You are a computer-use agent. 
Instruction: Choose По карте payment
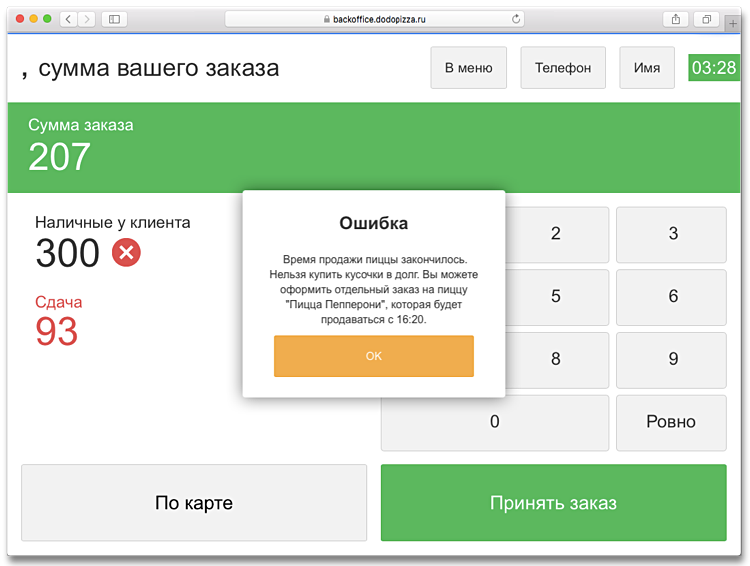click(x=194, y=502)
